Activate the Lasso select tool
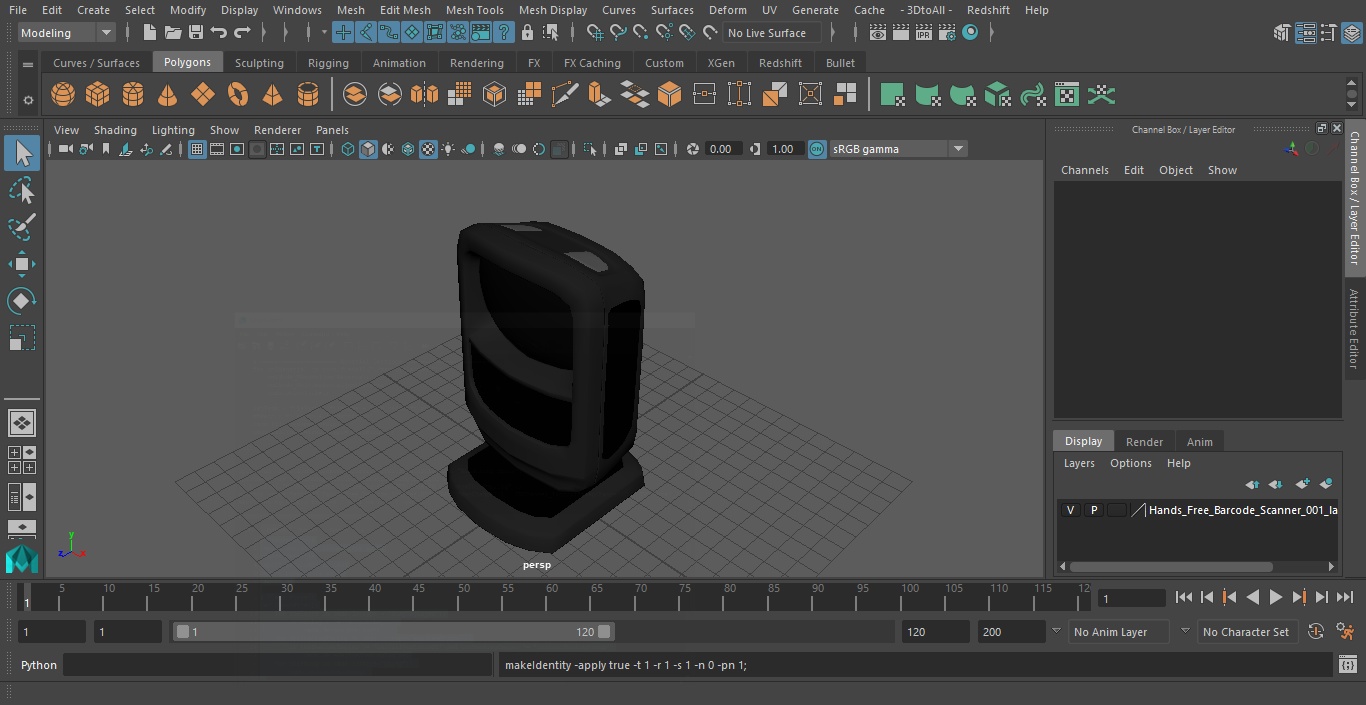Viewport: 1366px width, 705px height. [22, 190]
